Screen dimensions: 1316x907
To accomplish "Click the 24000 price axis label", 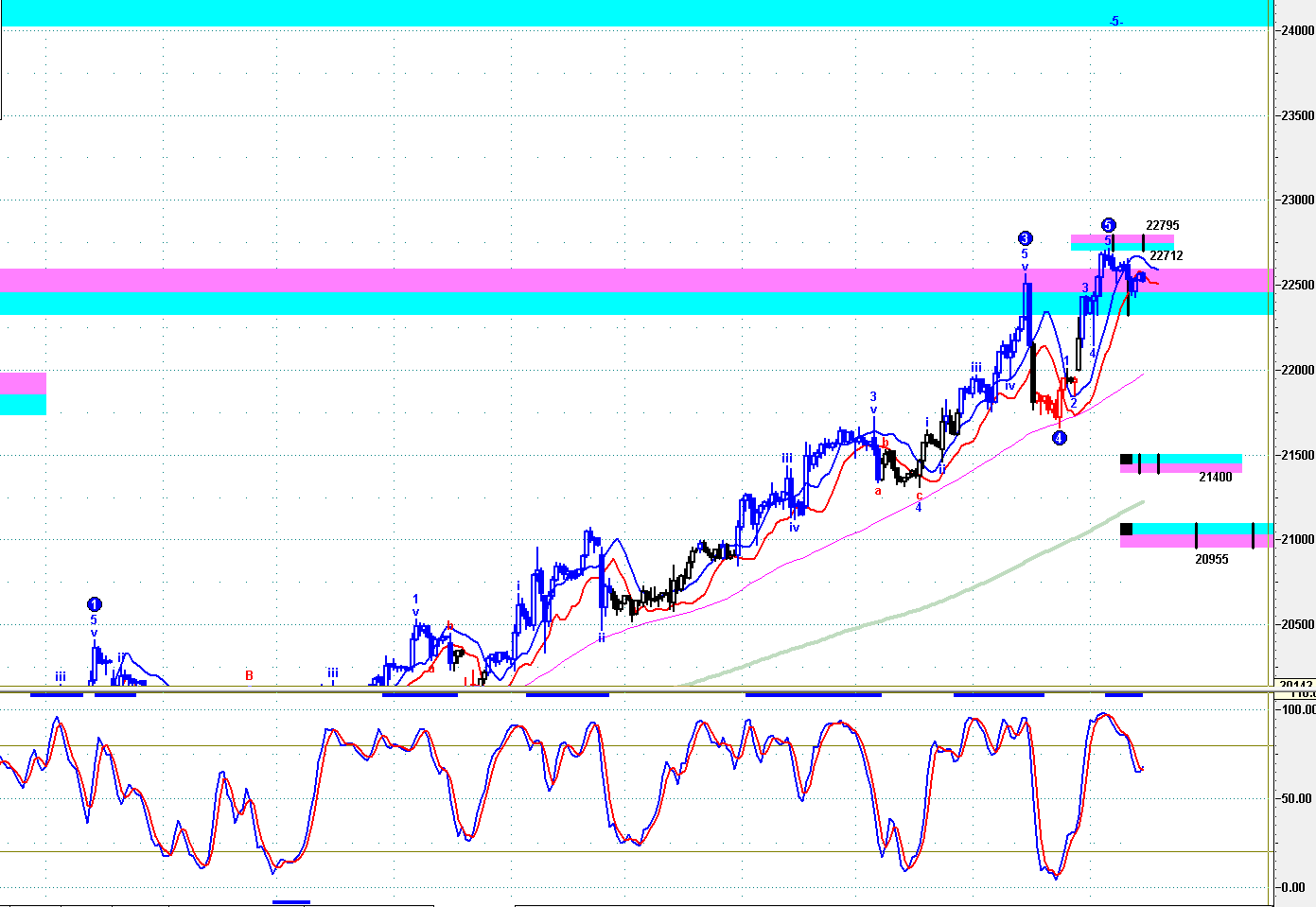I will coord(1297,30).
